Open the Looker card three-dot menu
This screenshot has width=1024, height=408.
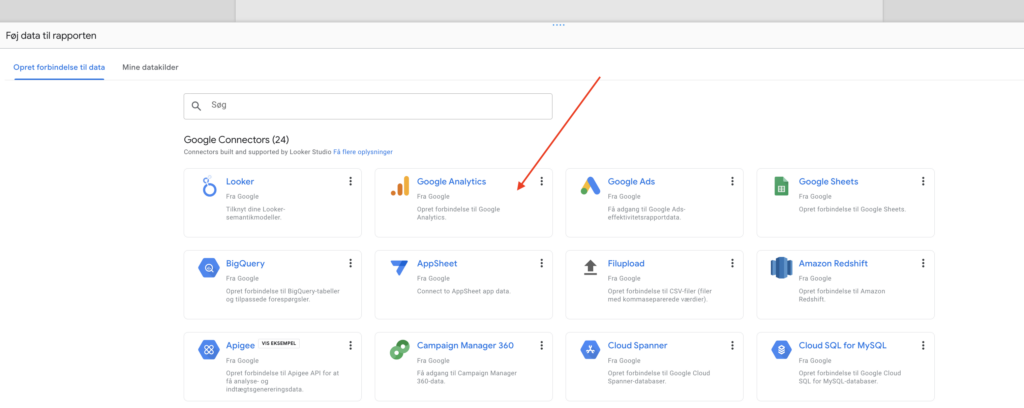[x=351, y=181]
